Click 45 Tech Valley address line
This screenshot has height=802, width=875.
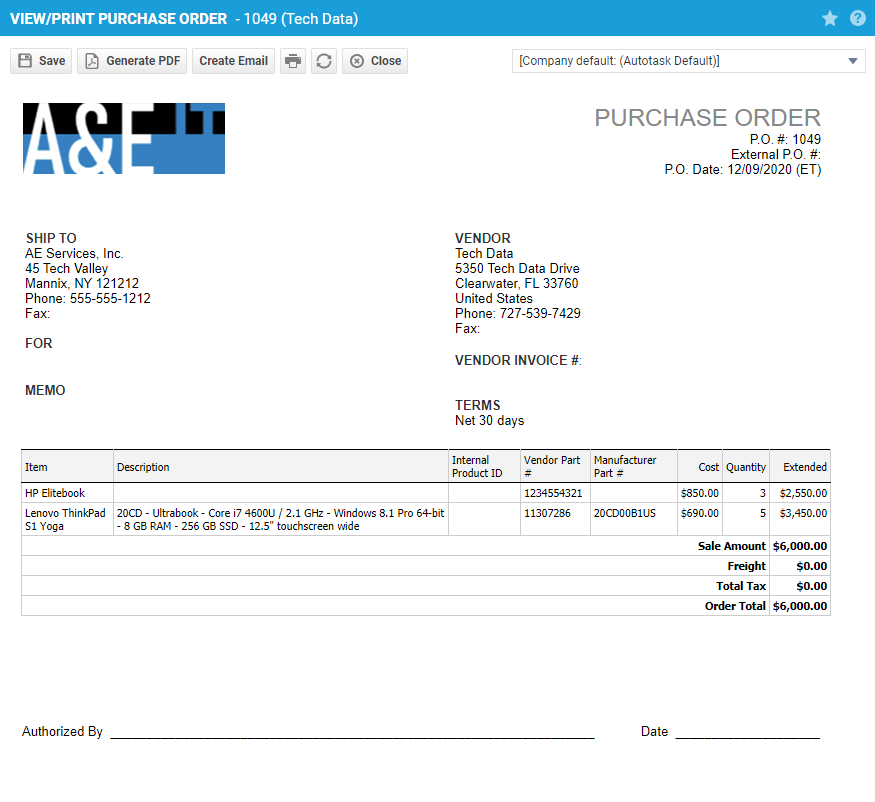[66, 268]
